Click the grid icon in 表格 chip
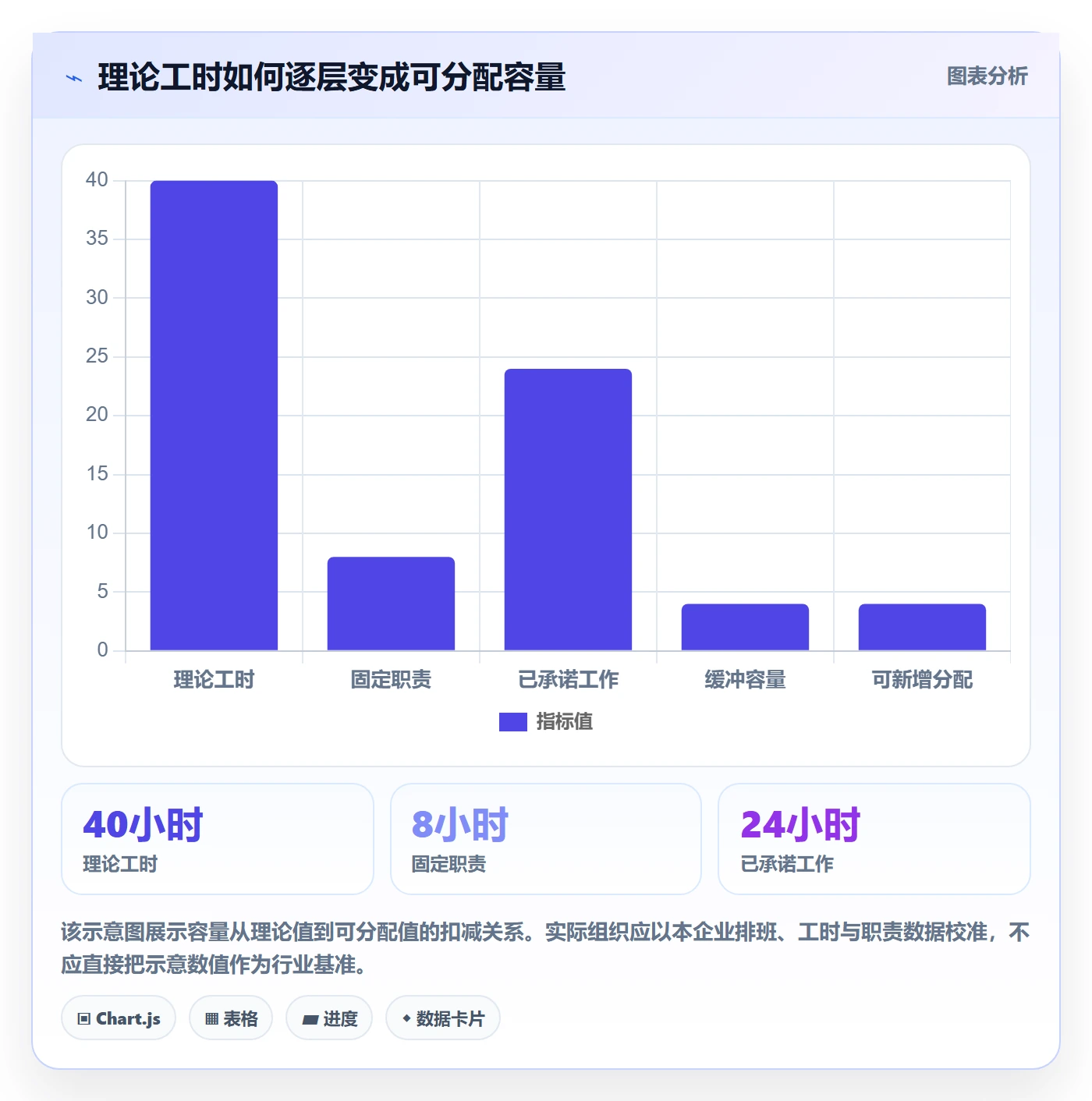1092x1101 pixels. point(211,1019)
